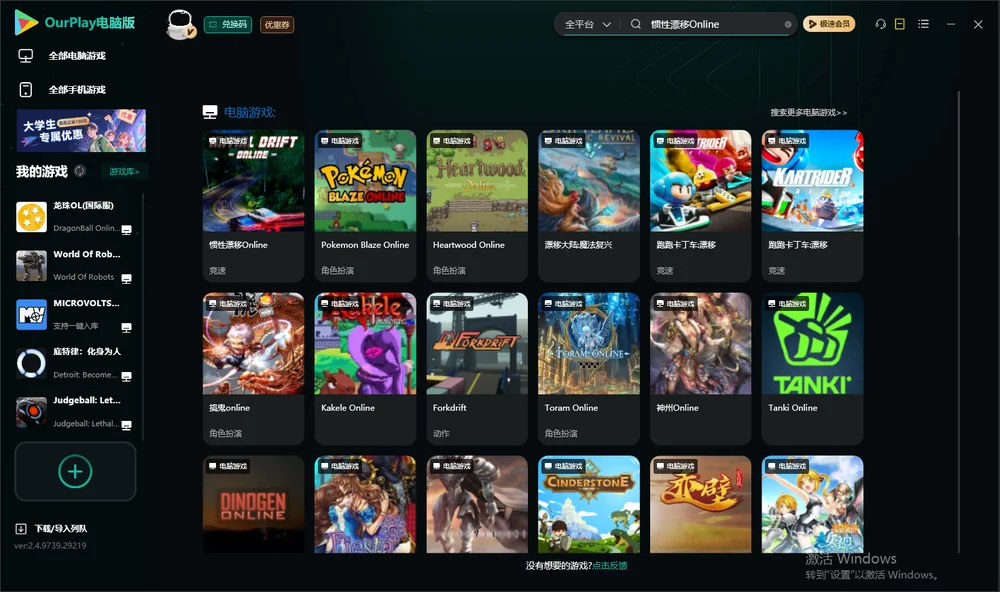The height and width of the screenshot is (592, 1000).
Task: Open the 漂移大陆:魔法复兴 game card
Action: point(589,205)
